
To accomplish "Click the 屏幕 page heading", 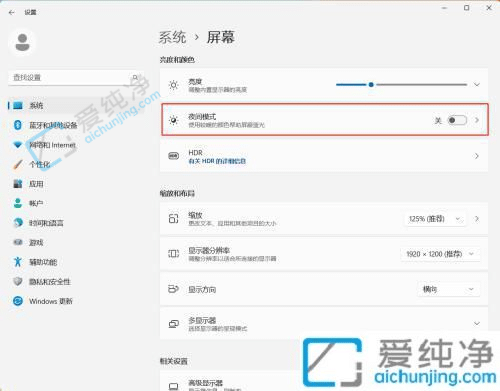I will 221,37.
